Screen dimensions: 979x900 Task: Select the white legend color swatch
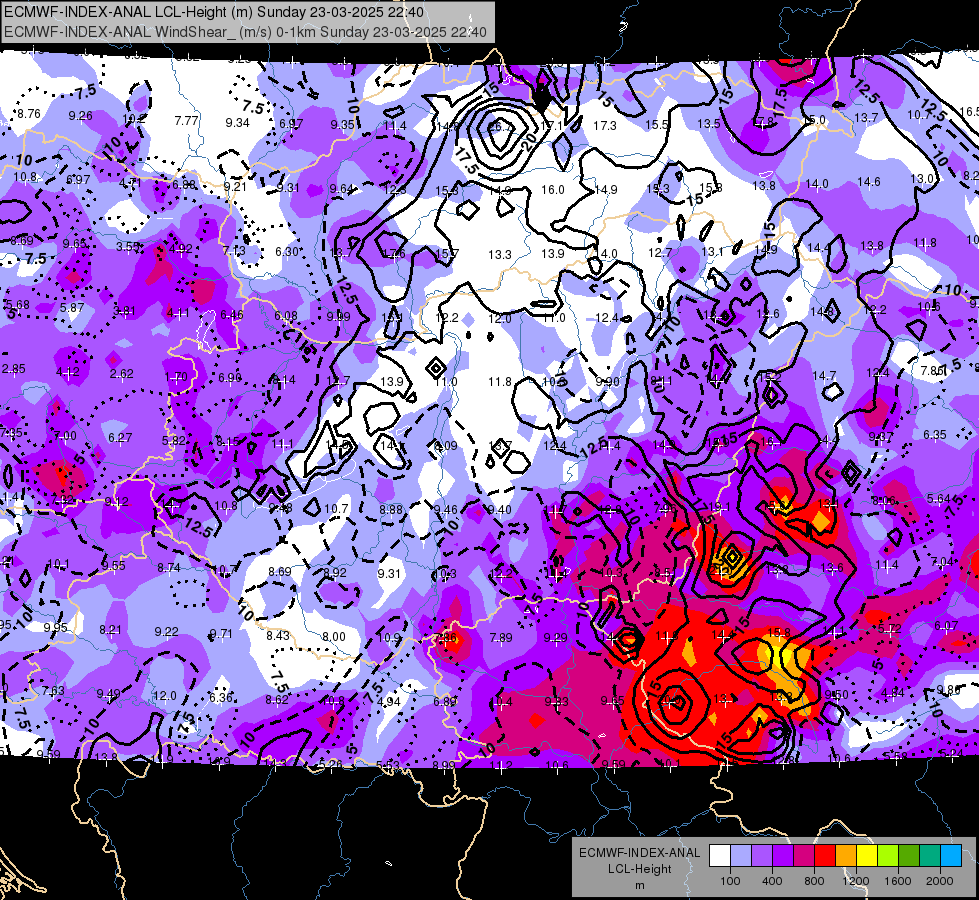tap(719, 856)
